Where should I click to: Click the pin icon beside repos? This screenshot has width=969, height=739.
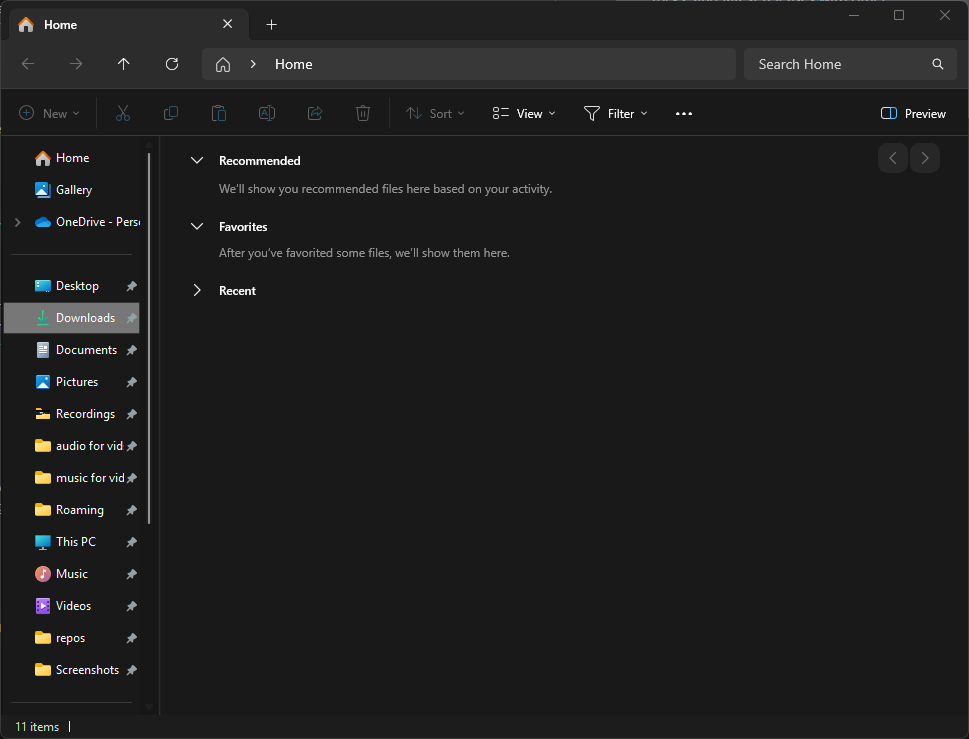(132, 638)
